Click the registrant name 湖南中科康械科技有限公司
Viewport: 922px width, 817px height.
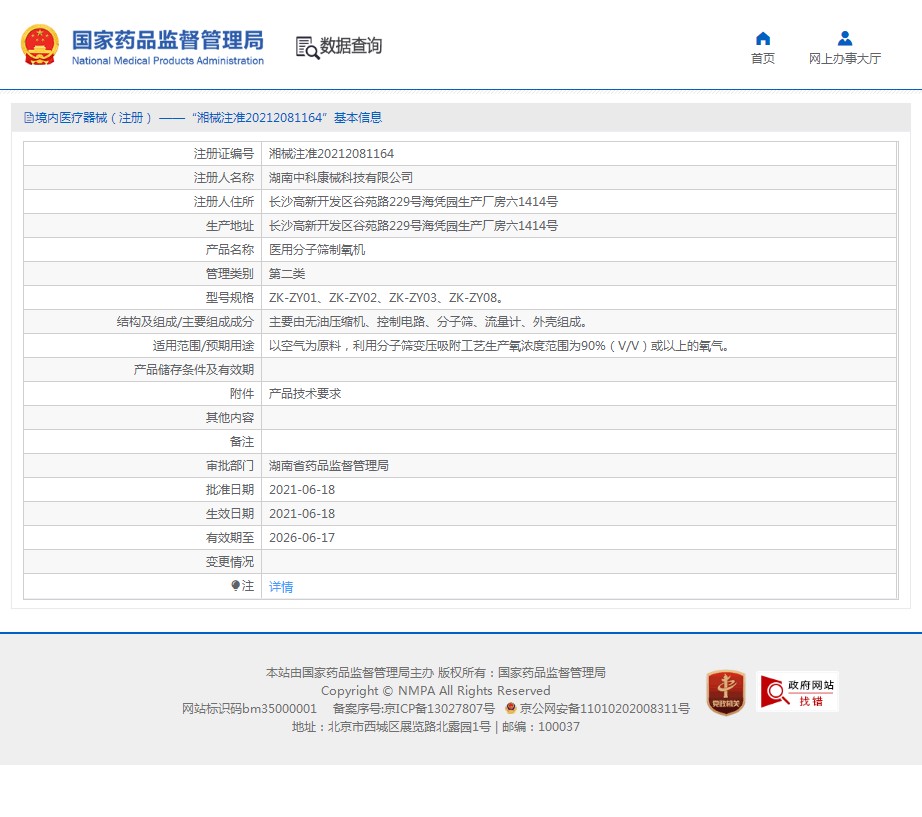(x=340, y=178)
